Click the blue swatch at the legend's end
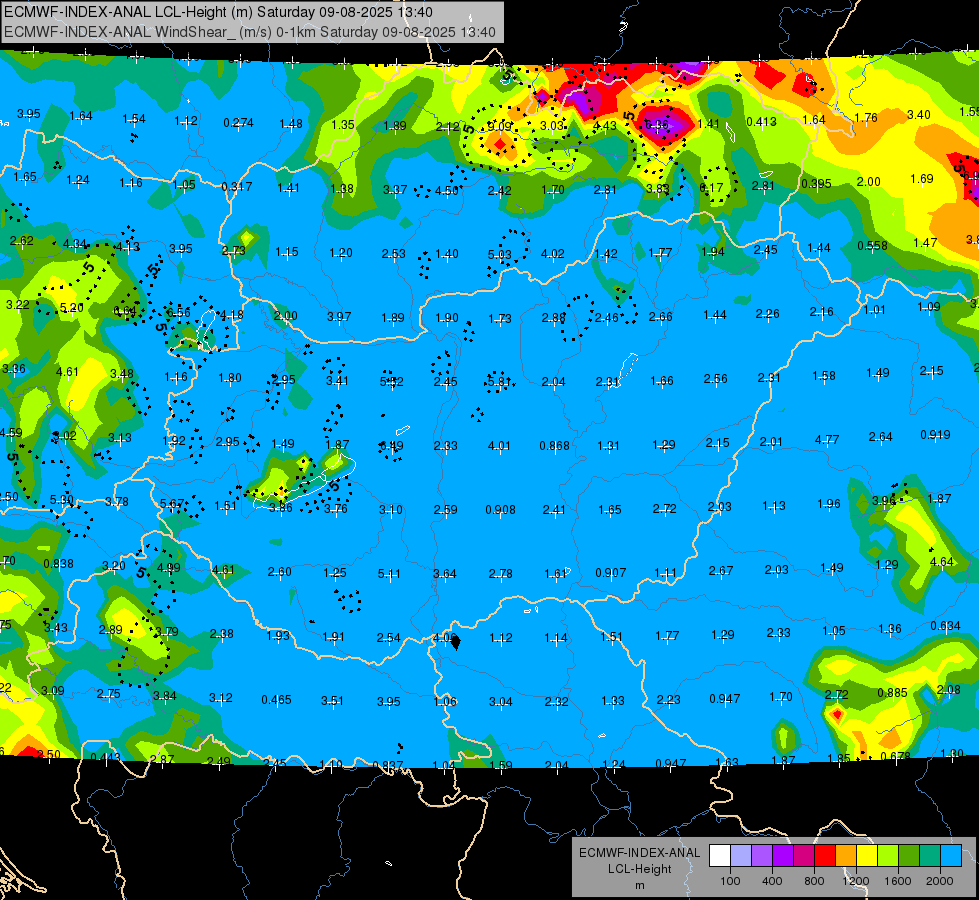979x900 pixels. coord(951,856)
